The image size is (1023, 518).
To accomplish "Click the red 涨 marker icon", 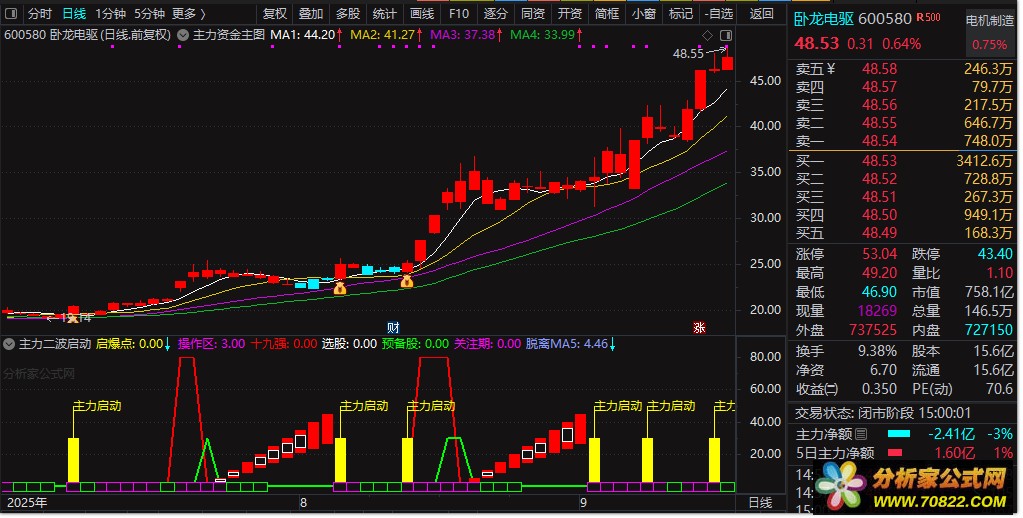I will coord(699,328).
